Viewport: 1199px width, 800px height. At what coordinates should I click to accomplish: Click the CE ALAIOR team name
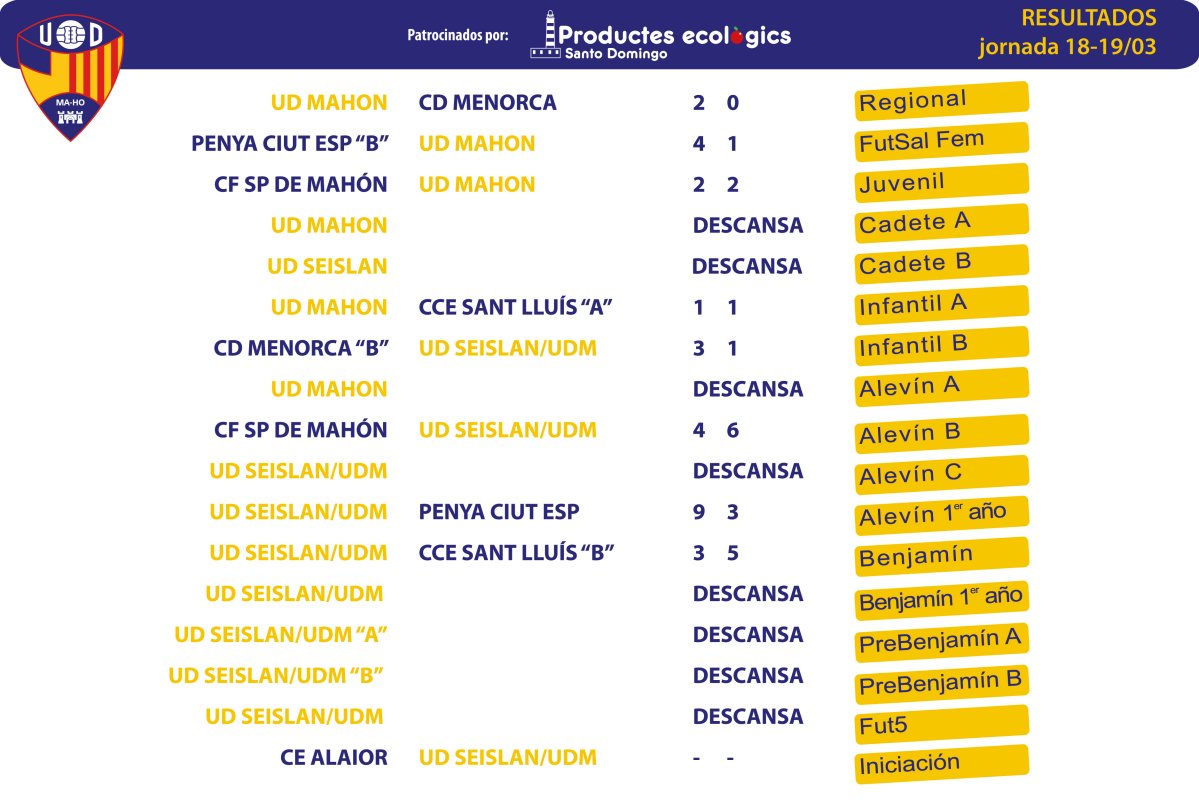(x=333, y=757)
